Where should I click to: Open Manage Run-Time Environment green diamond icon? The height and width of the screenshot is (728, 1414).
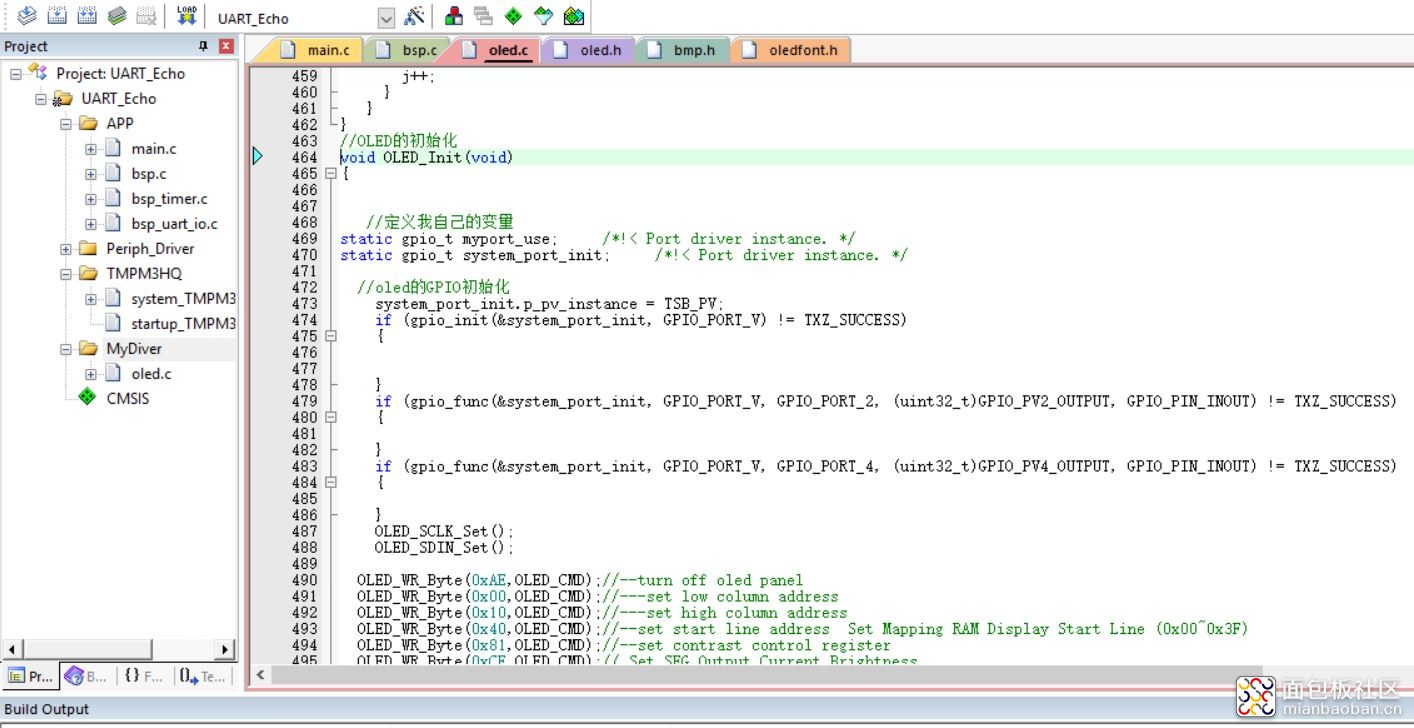513,16
